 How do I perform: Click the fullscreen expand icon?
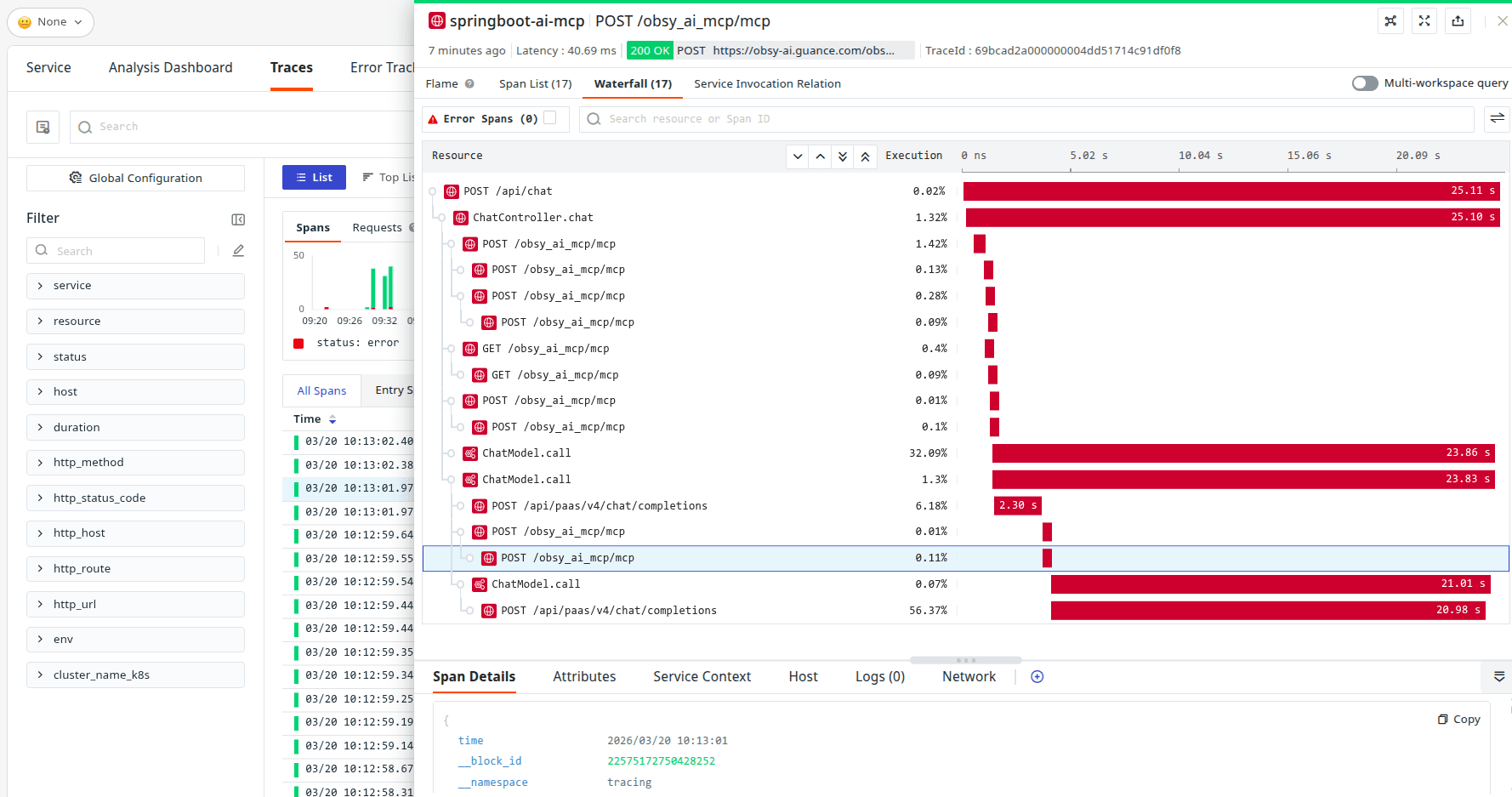pos(1424,21)
